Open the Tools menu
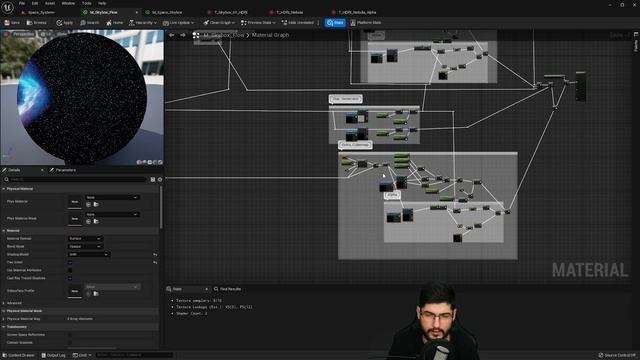This screenshot has height=360, width=640. pyautogui.click(x=87, y=3)
